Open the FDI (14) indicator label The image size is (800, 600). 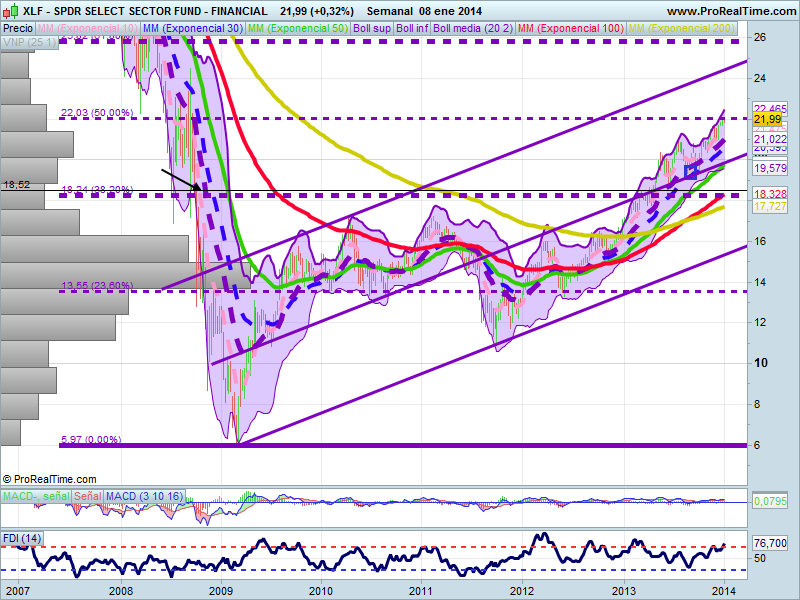click(x=22, y=538)
